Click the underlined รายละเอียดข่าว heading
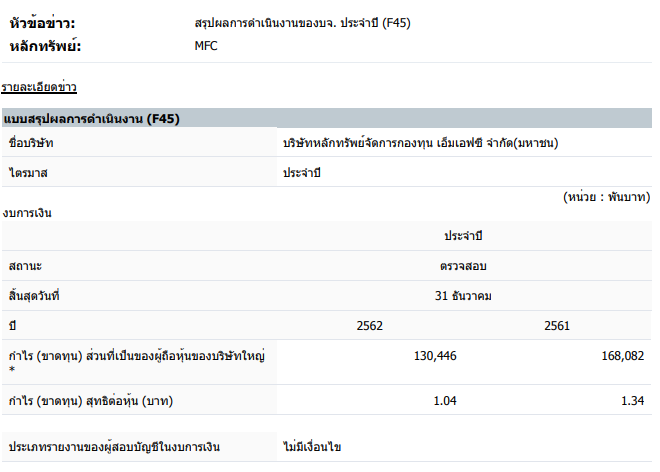The width and height of the screenshot is (660, 472). (39, 87)
